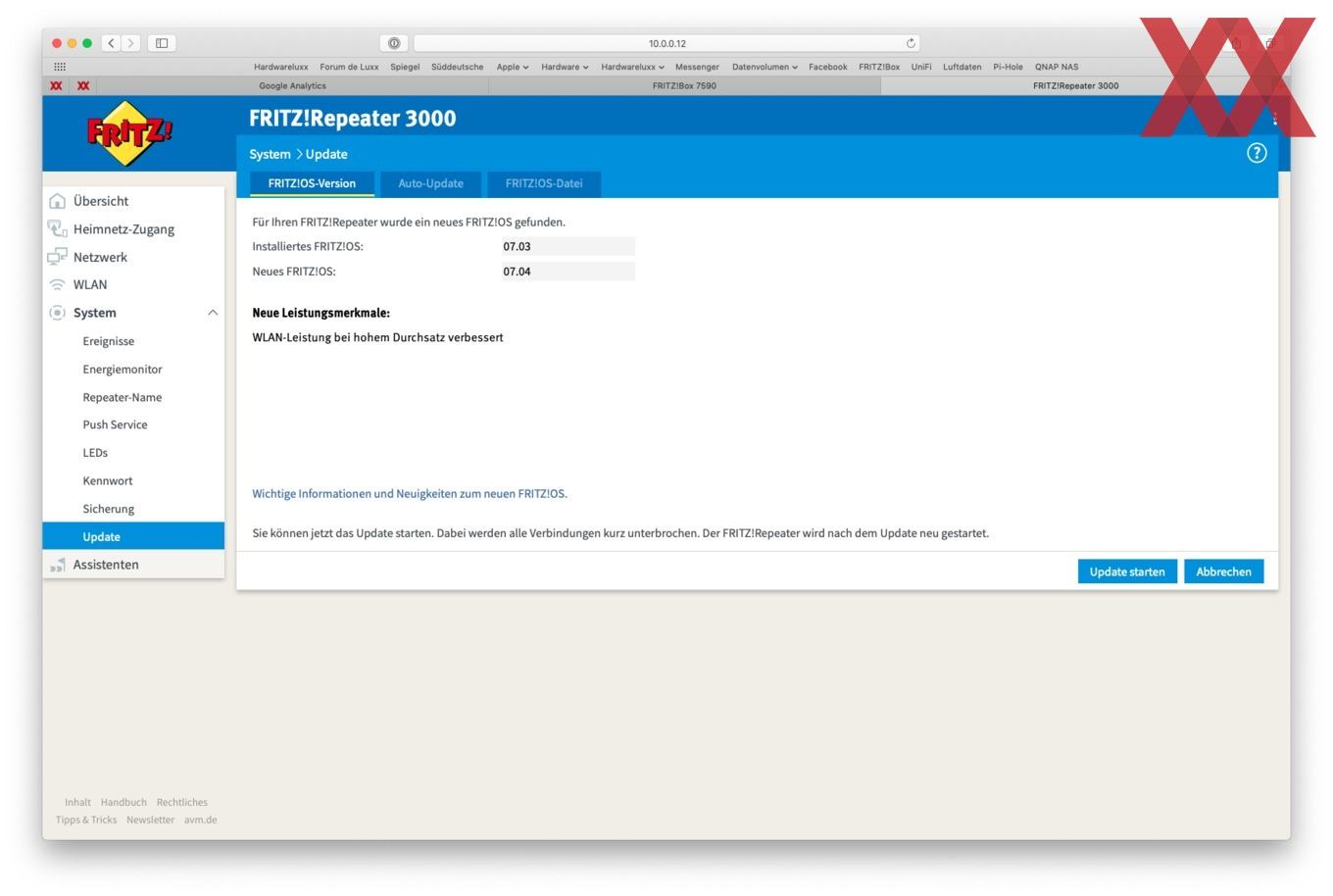Select Update in the sidebar
Screen dimensions: 1333x896
(133, 536)
